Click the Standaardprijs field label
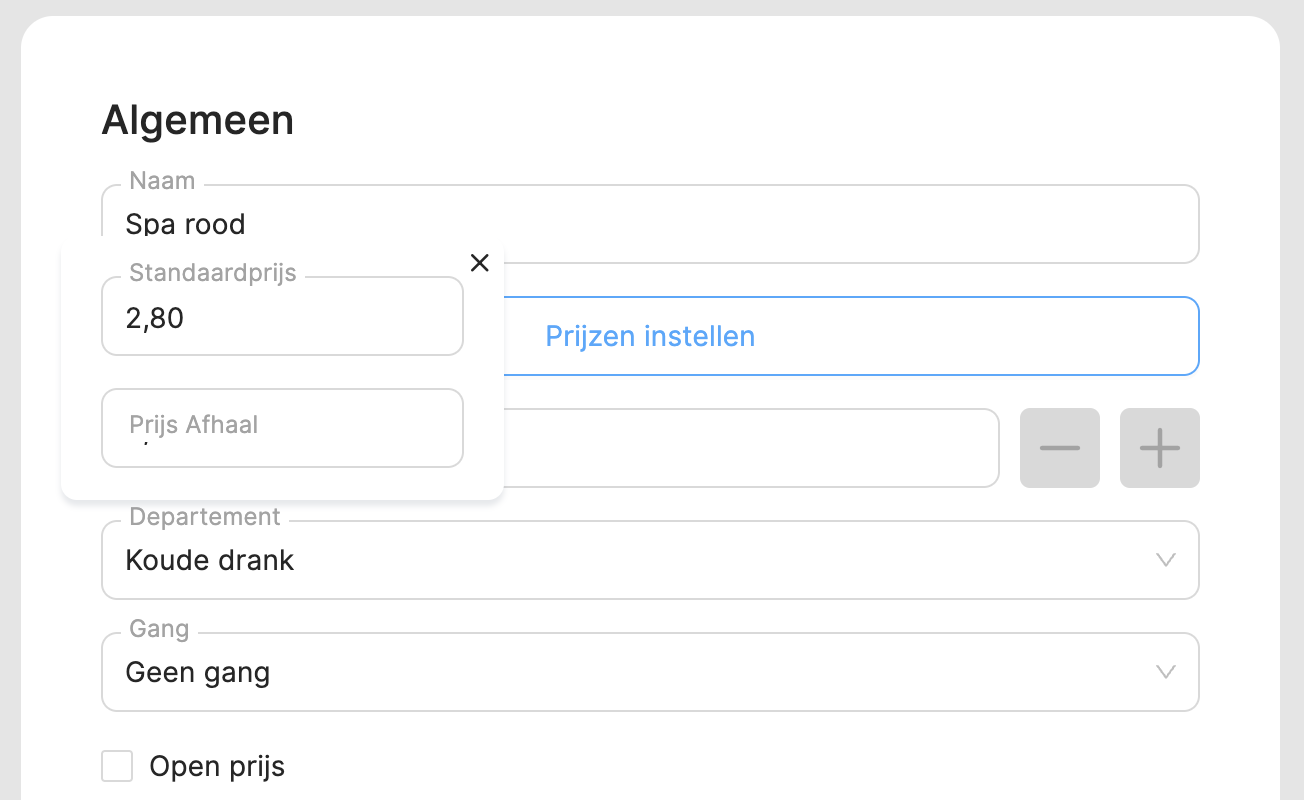Image resolution: width=1304 pixels, height=800 pixels. click(213, 273)
